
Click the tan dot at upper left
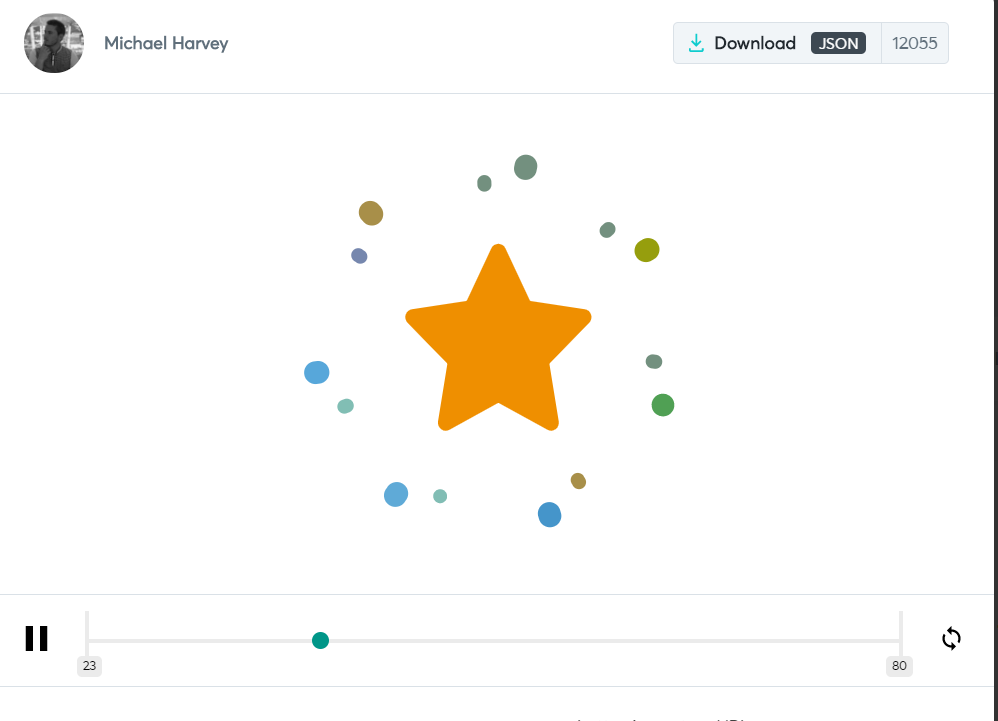pos(371,213)
